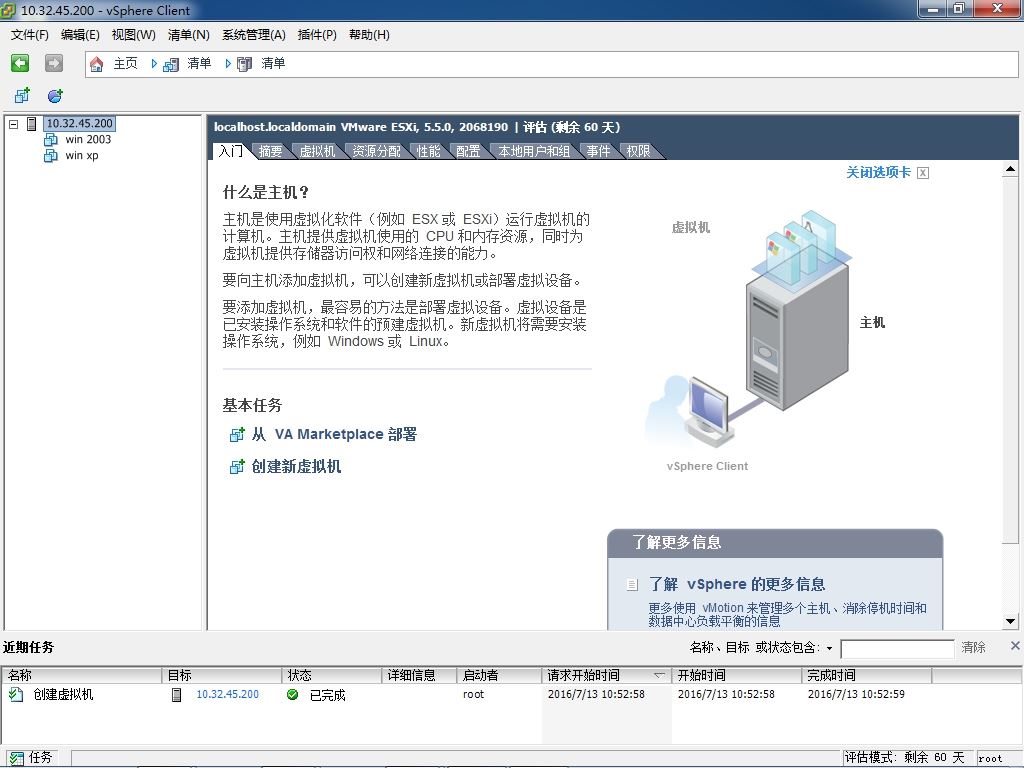Image resolution: width=1024 pixels, height=768 pixels.
Task: Click 从 VA Marketplace 部署 link
Action: point(334,434)
